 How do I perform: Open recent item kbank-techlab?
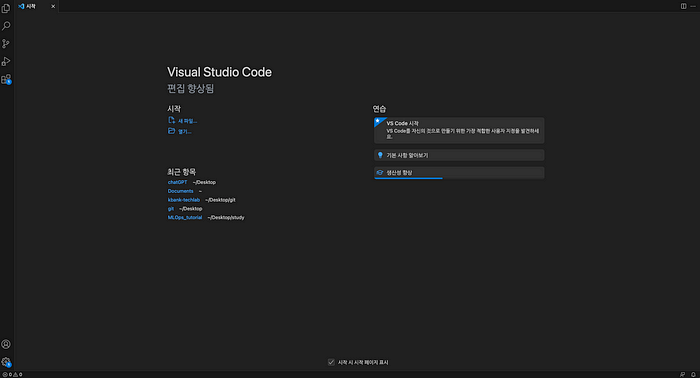coord(183,200)
